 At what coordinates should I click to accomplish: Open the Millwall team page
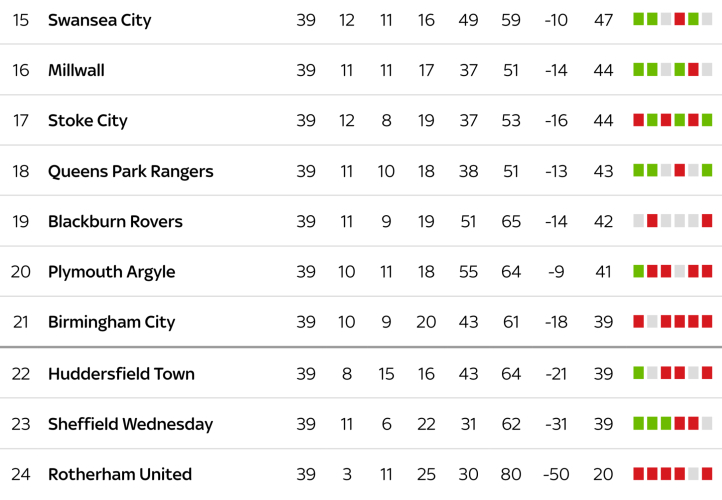tap(76, 70)
